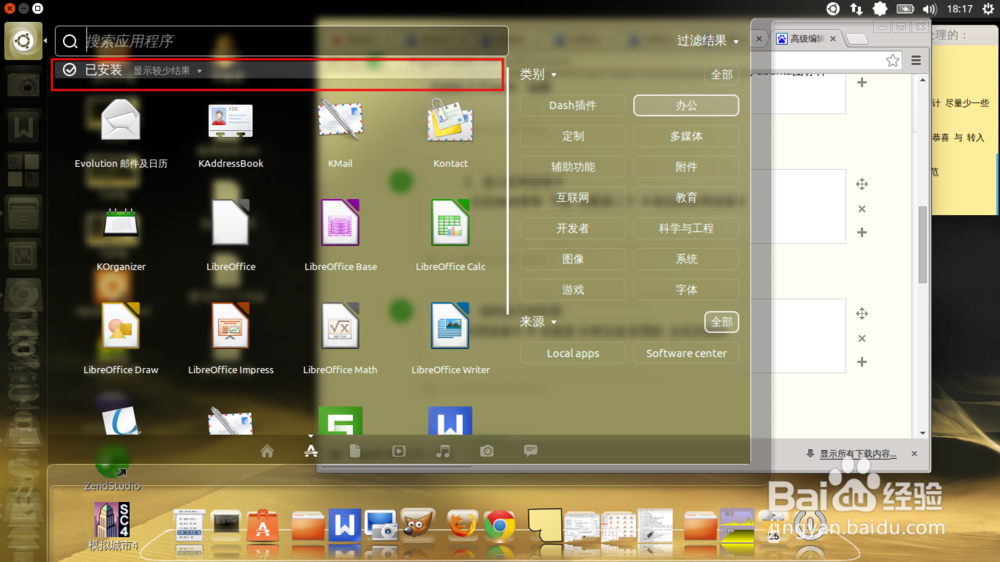The image size is (1000, 562).
Task: Toggle the 图像 category filter
Action: (x=573, y=259)
